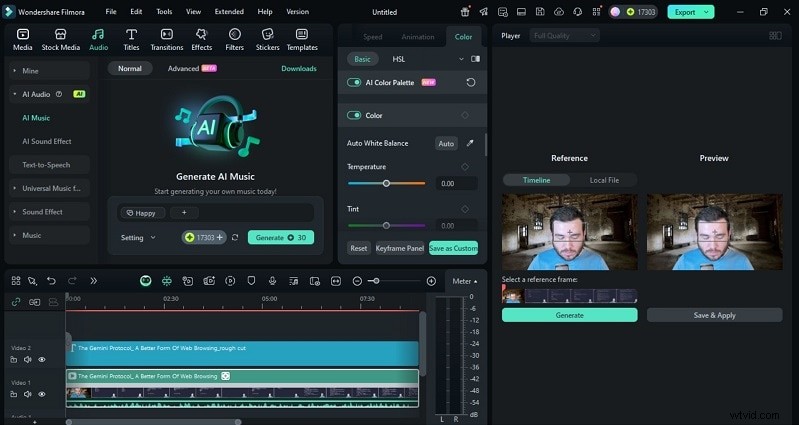Click Save as Custom button

[453, 248]
